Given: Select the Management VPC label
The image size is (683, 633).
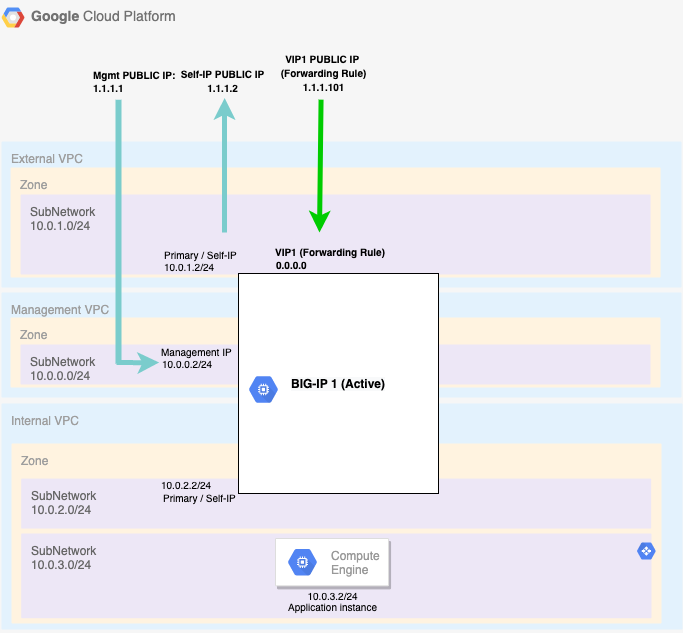Looking at the screenshot, I should point(60,310).
